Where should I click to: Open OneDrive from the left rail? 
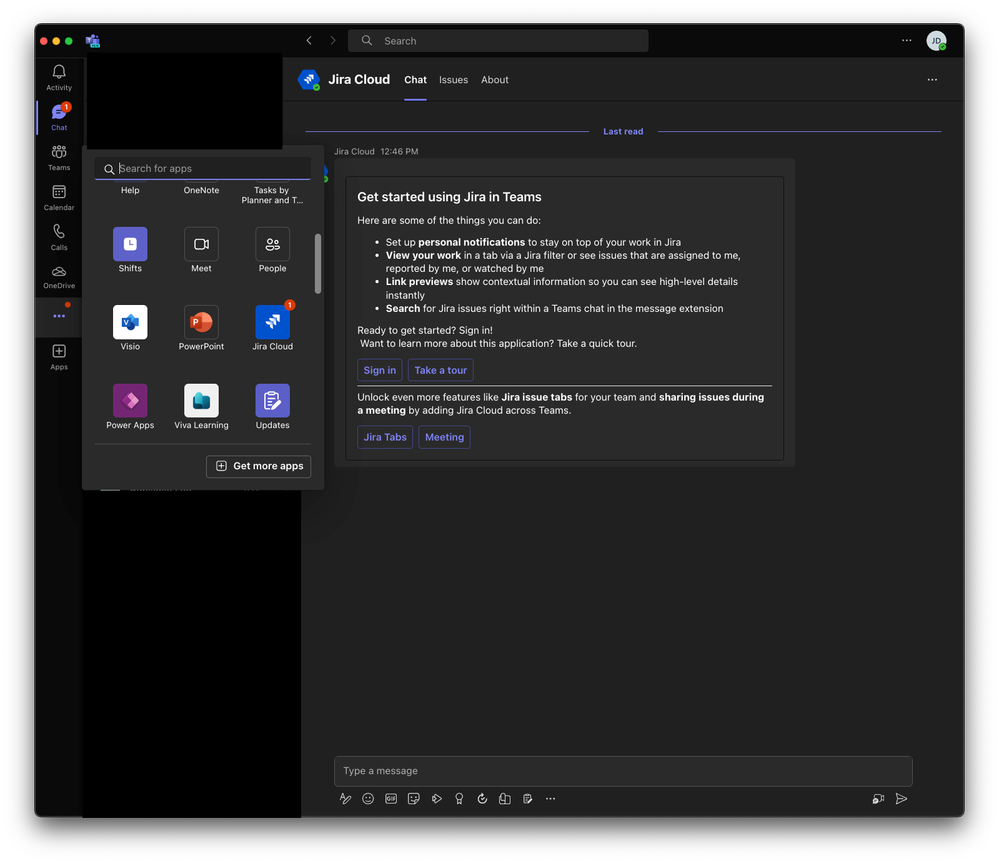pyautogui.click(x=59, y=276)
